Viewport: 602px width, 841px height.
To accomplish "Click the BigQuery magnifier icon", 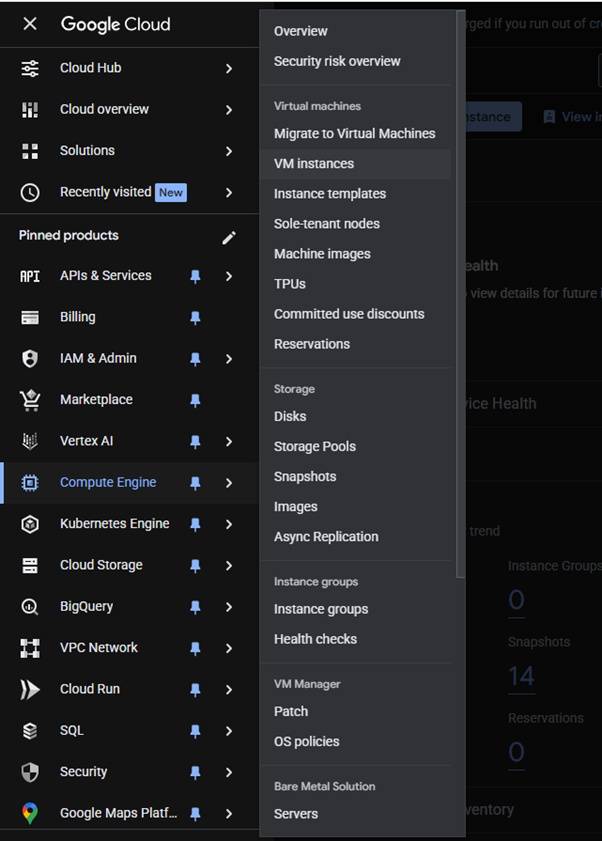I will point(30,607).
